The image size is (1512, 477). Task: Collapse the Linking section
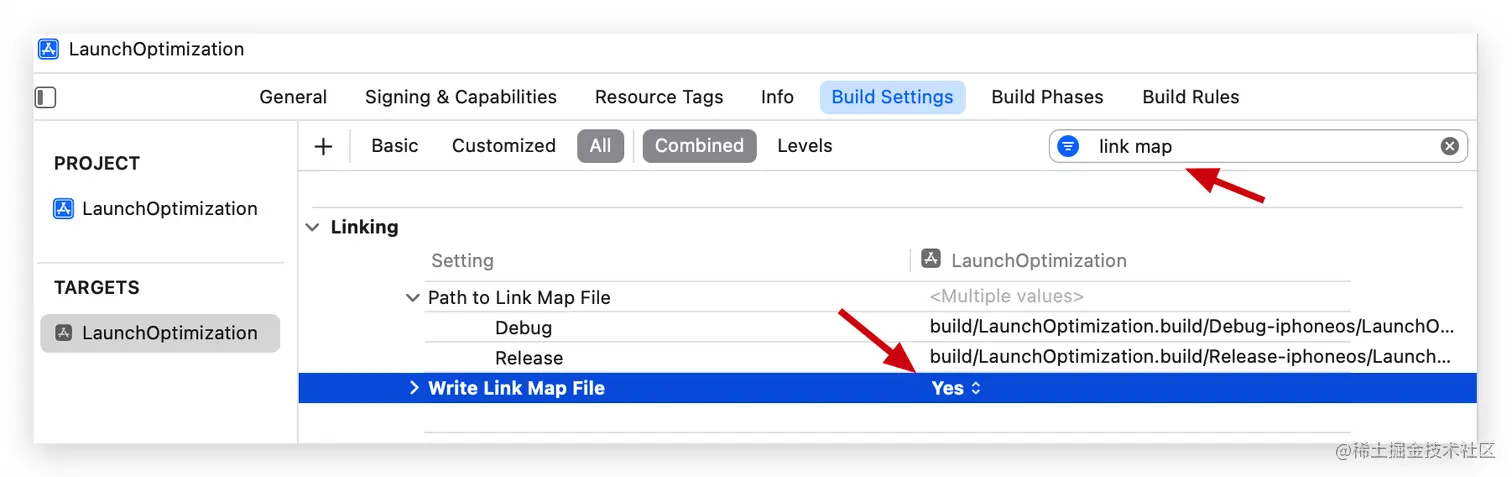point(314,227)
